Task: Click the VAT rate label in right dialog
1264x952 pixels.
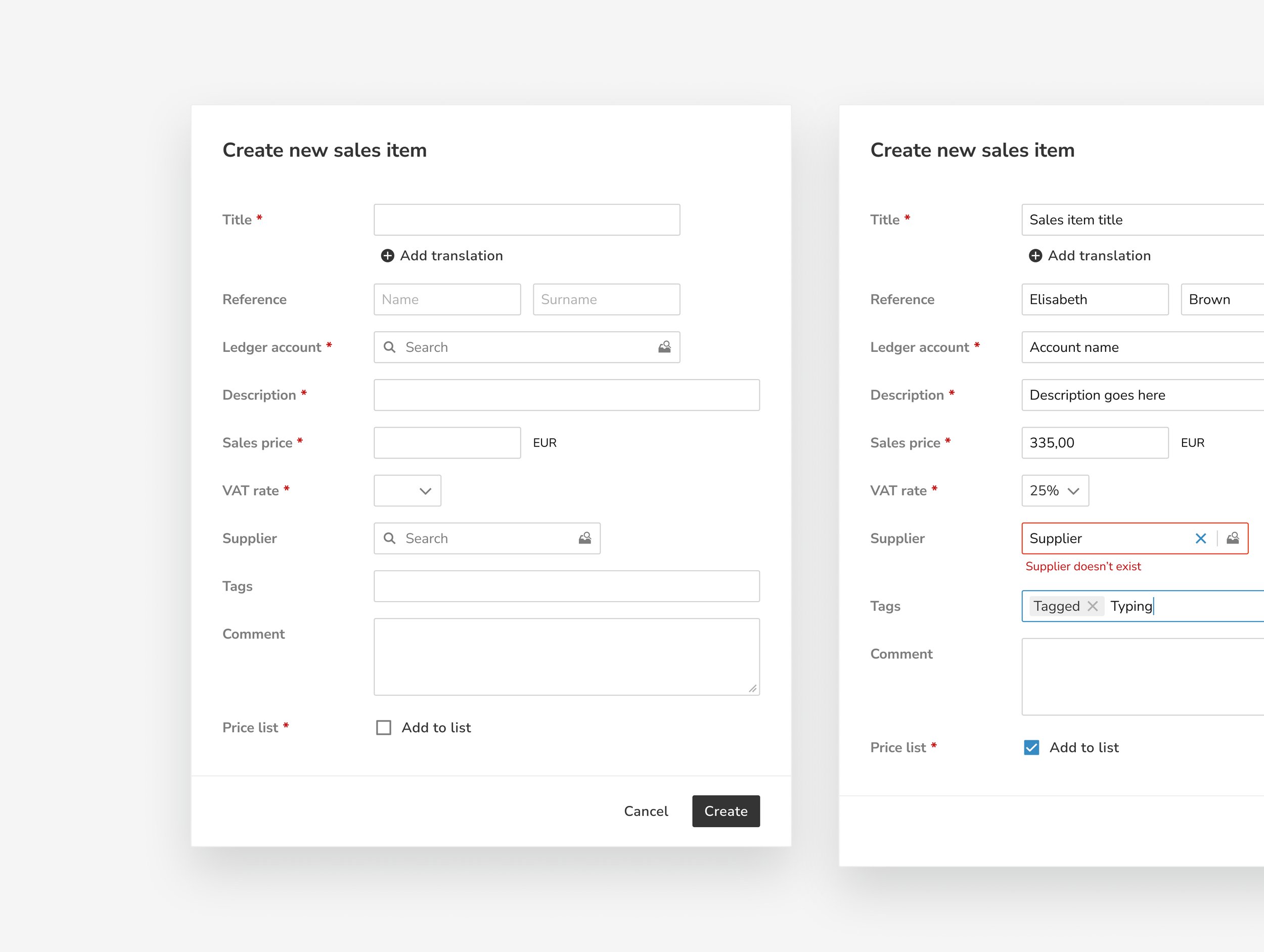Action: tap(898, 491)
